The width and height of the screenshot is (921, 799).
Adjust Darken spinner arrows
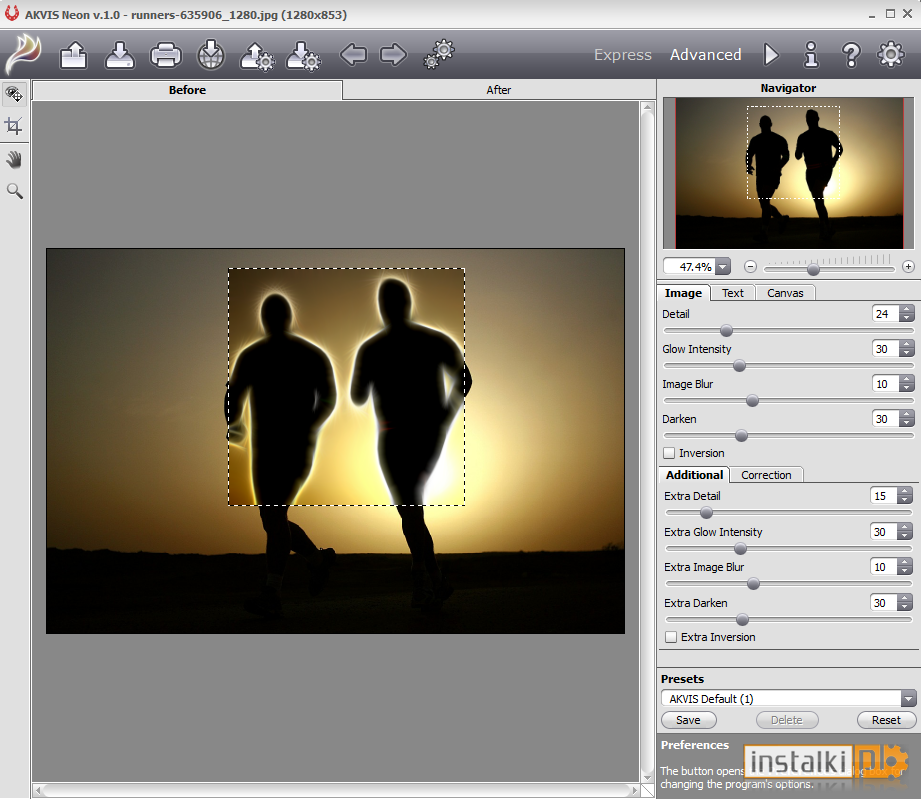907,419
